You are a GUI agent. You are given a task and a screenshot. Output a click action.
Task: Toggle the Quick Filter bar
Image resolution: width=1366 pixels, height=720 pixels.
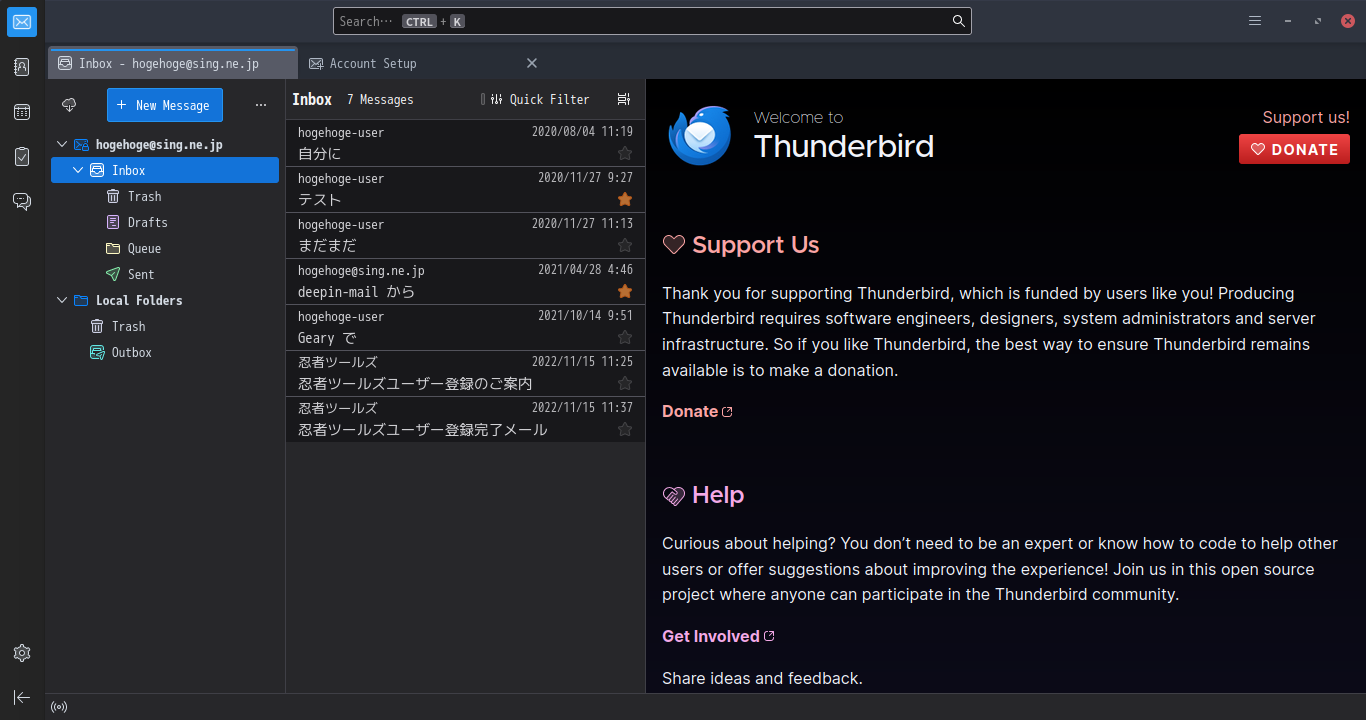[539, 99]
